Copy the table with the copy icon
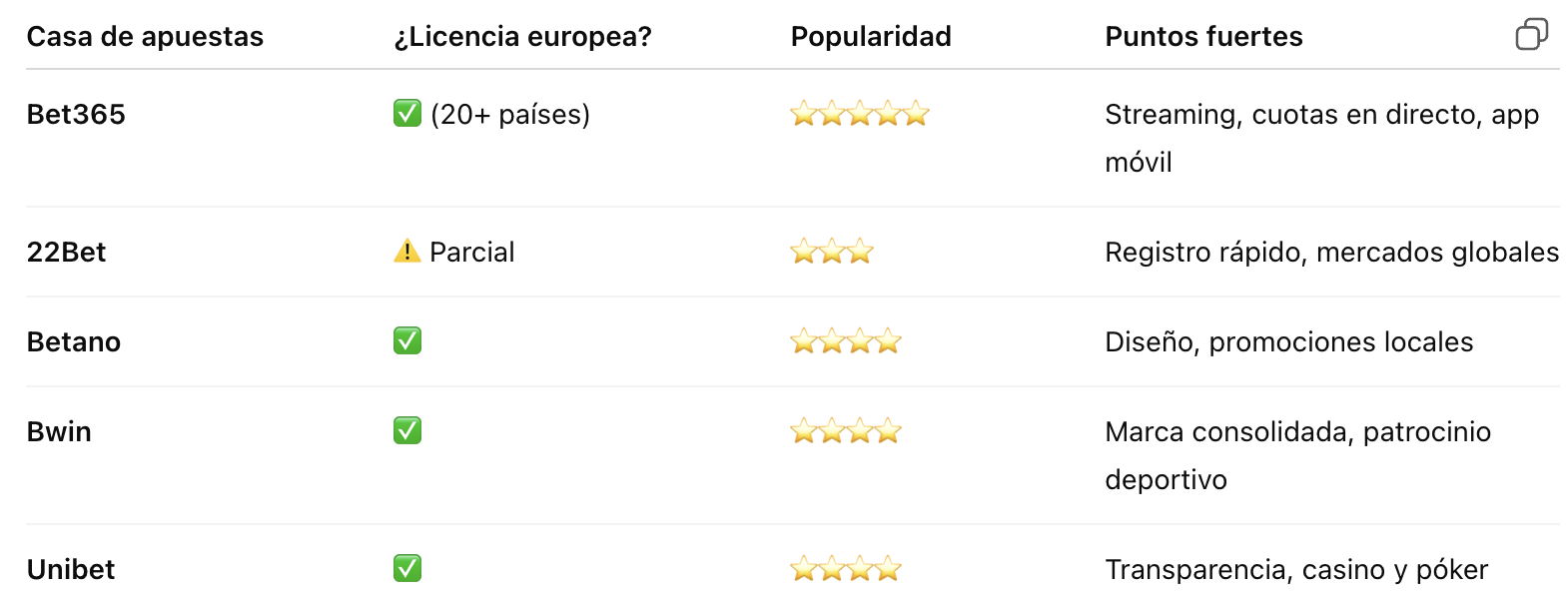Image resolution: width=1568 pixels, height=595 pixels. [1531, 34]
